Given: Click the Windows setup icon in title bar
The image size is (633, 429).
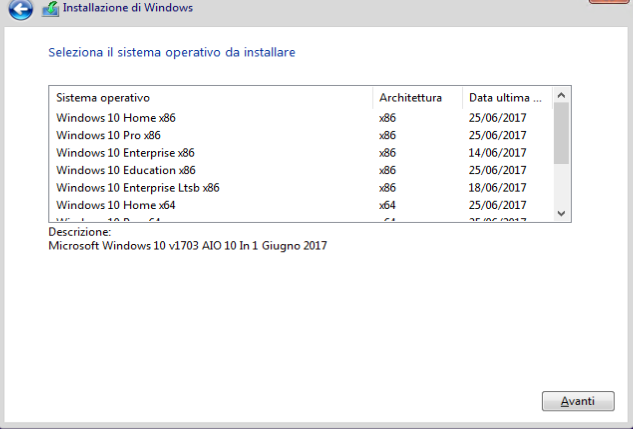Looking at the screenshot, I should (50, 9).
